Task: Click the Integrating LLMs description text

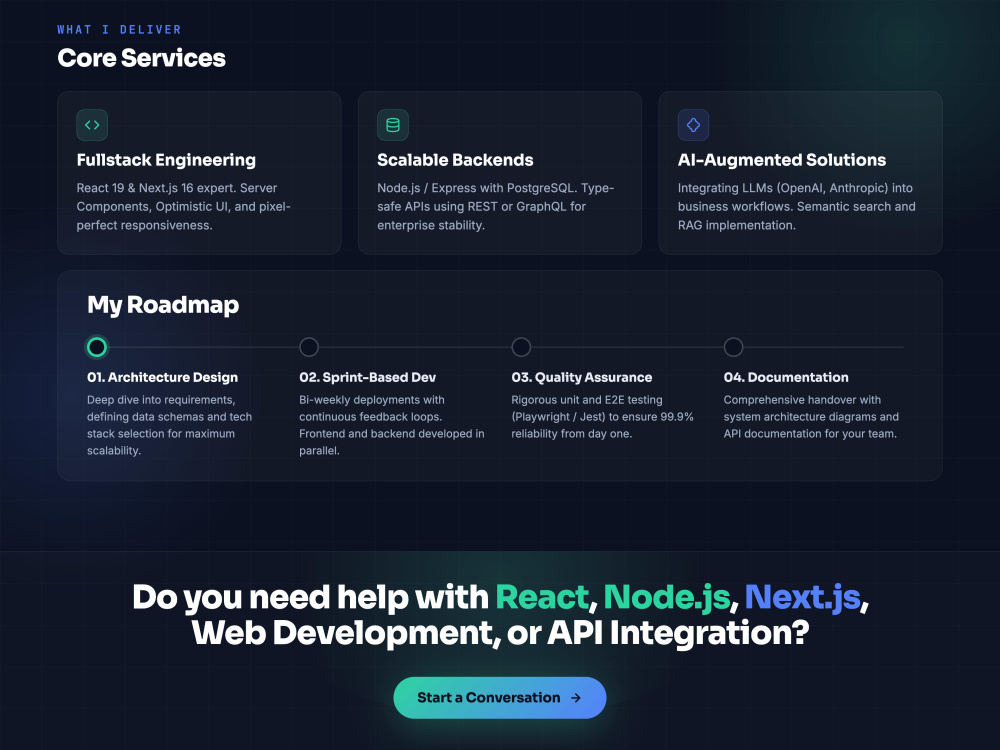Action: click(x=797, y=207)
